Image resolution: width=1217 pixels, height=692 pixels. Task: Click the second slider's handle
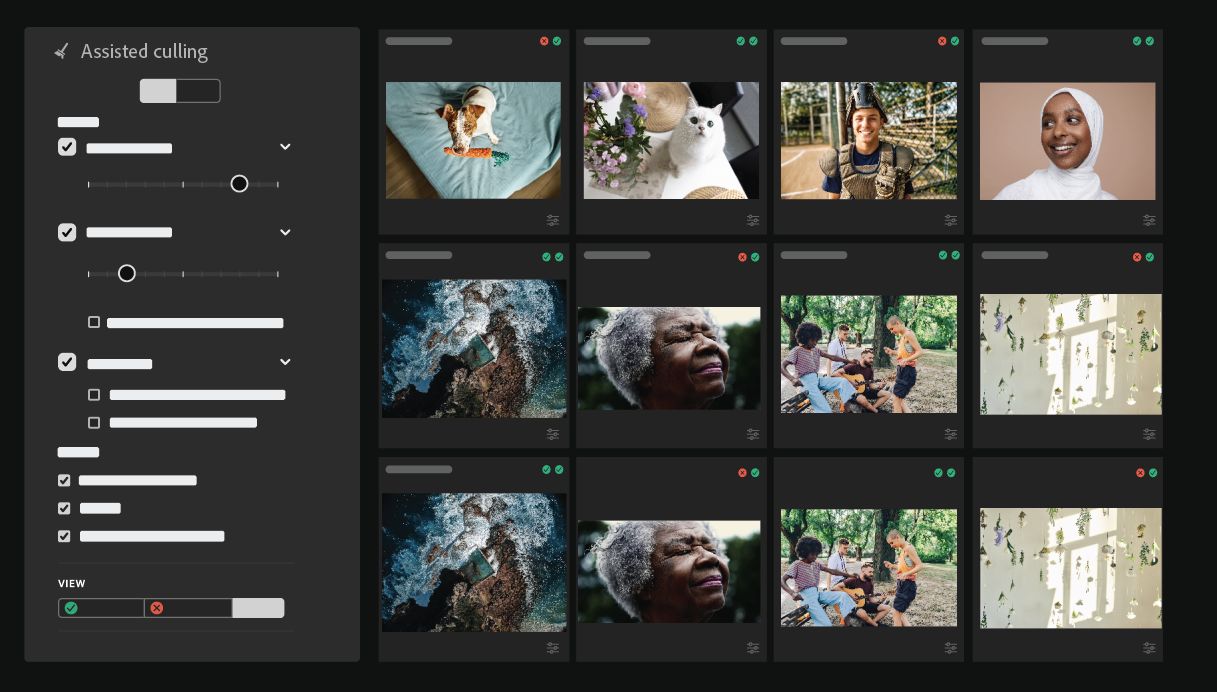(126, 273)
